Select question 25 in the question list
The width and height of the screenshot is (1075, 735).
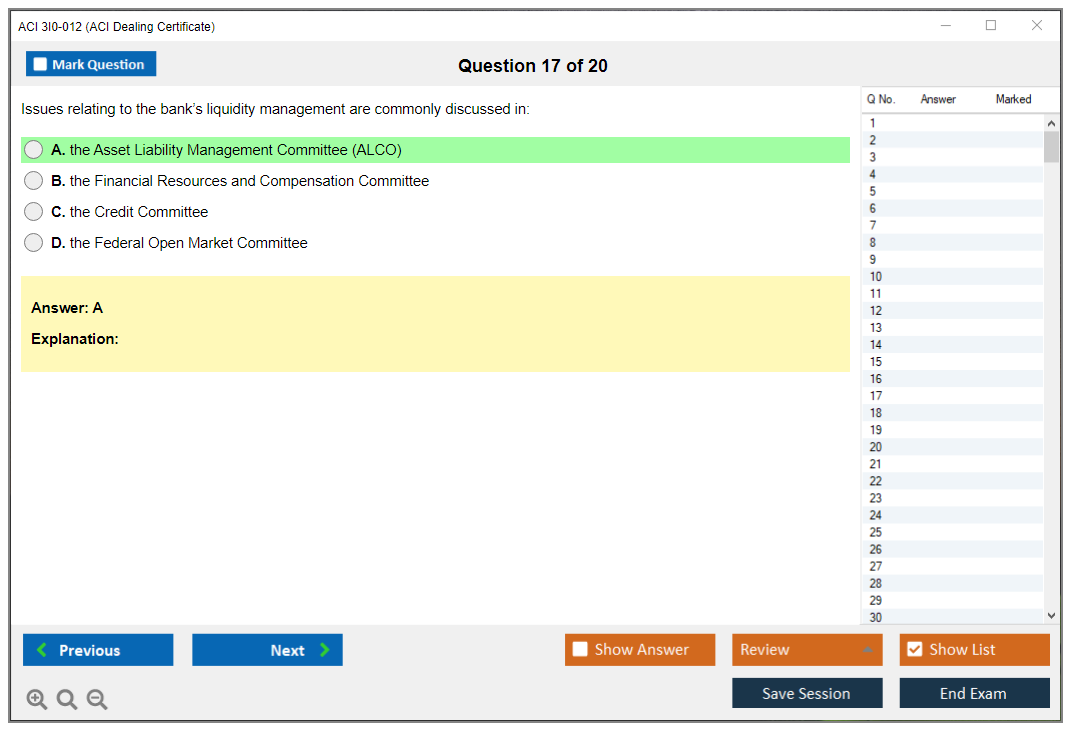tap(876, 532)
